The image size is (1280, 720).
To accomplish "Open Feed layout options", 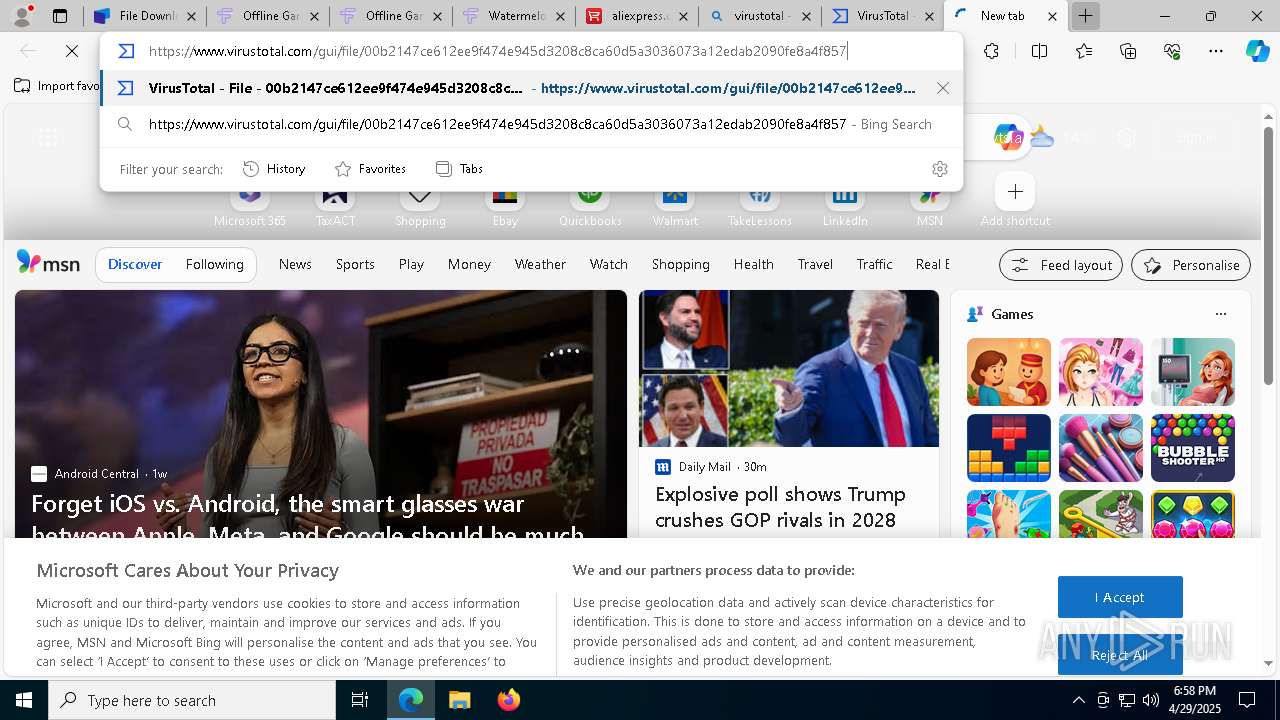I will (1061, 265).
